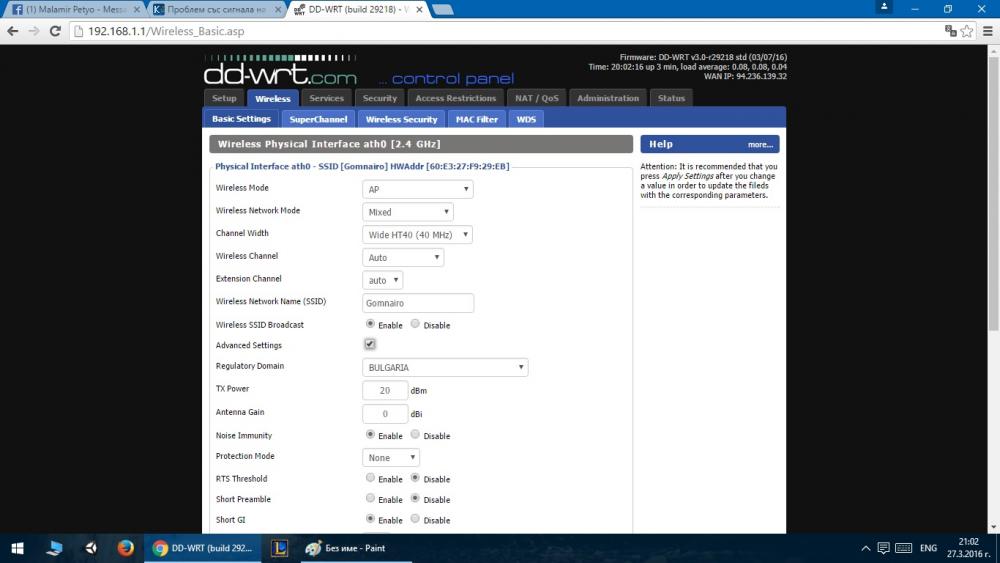This screenshot has width=1000, height=563.
Task: Open the Windows Start menu
Action: pyautogui.click(x=18, y=548)
